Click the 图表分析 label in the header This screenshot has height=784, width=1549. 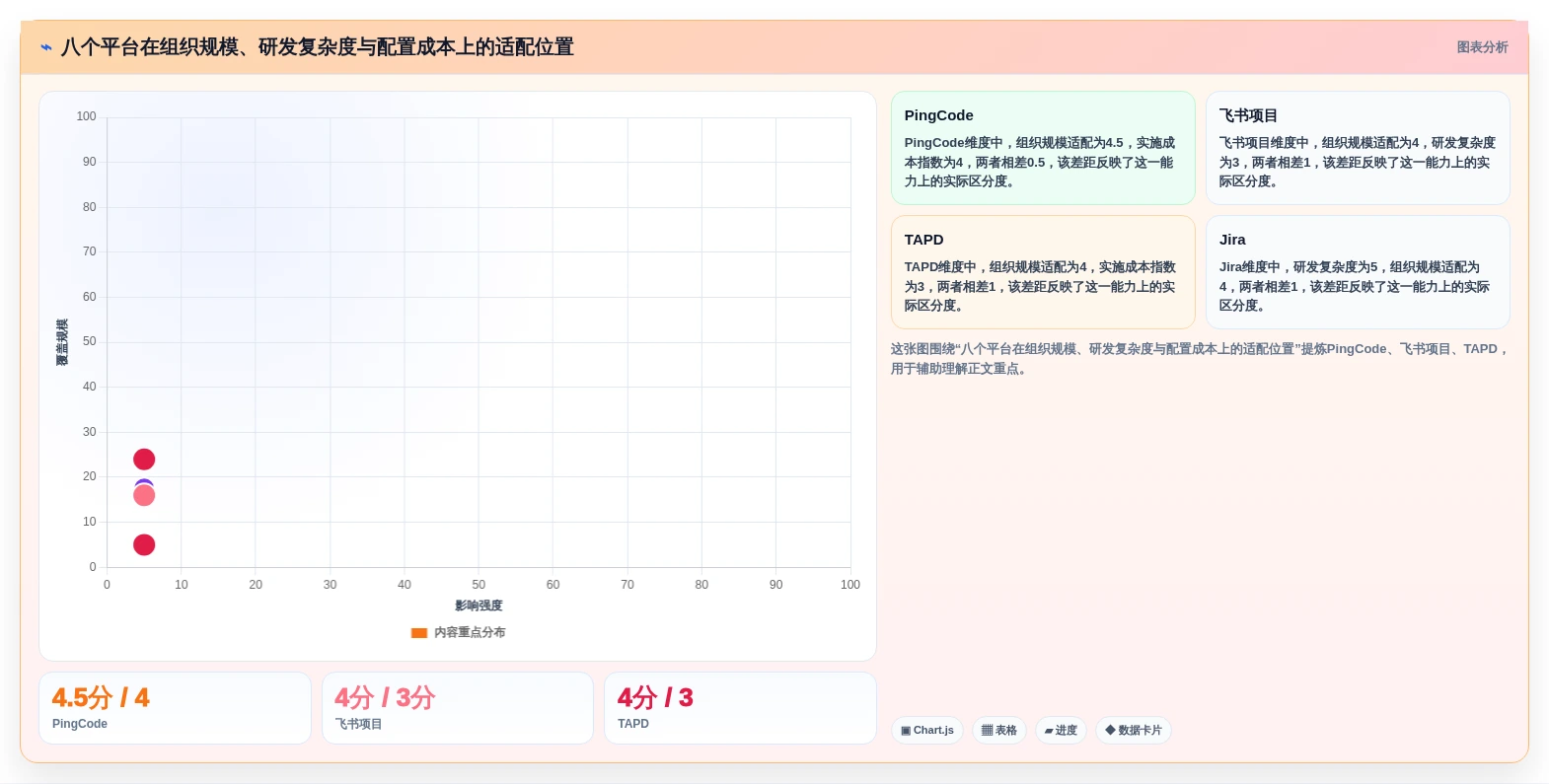1482,47
